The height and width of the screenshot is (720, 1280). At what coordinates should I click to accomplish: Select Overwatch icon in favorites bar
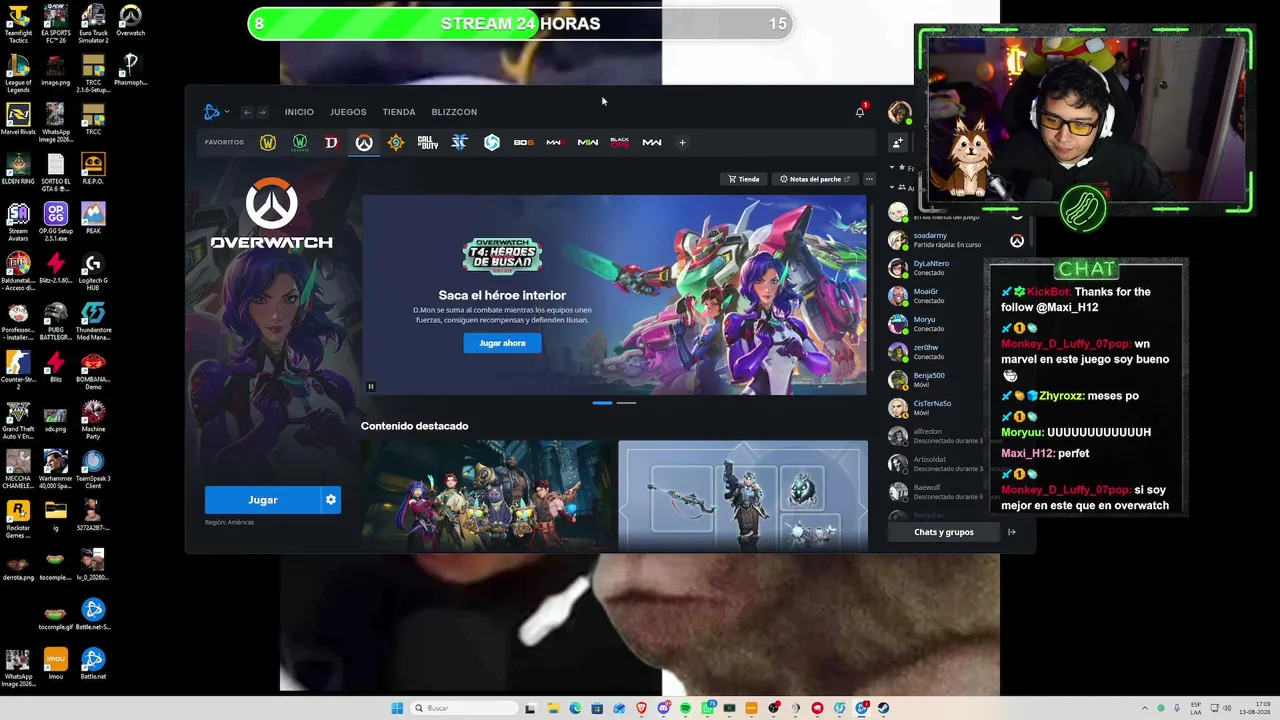tap(364, 143)
